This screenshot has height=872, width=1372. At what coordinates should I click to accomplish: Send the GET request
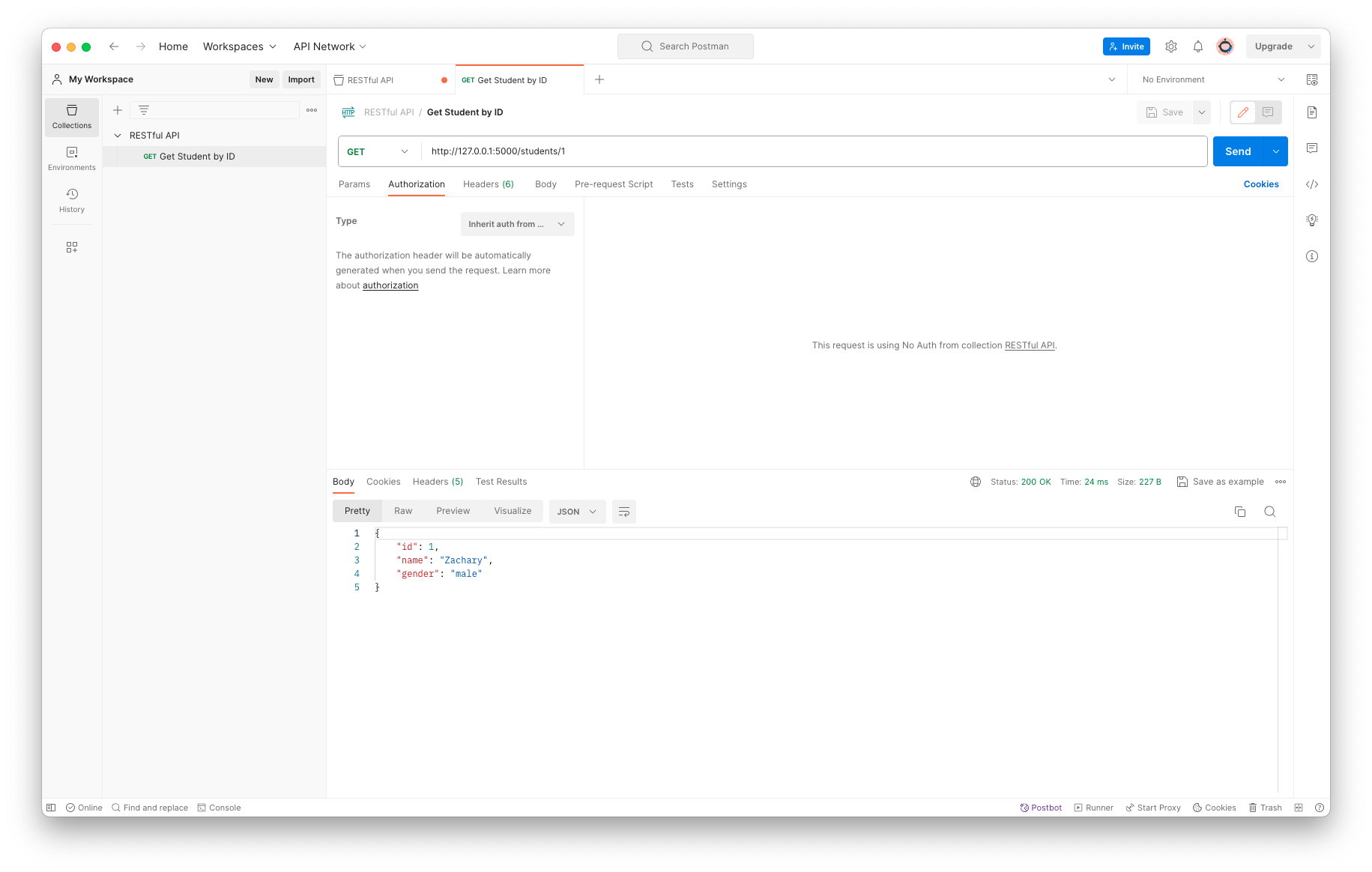click(x=1238, y=151)
